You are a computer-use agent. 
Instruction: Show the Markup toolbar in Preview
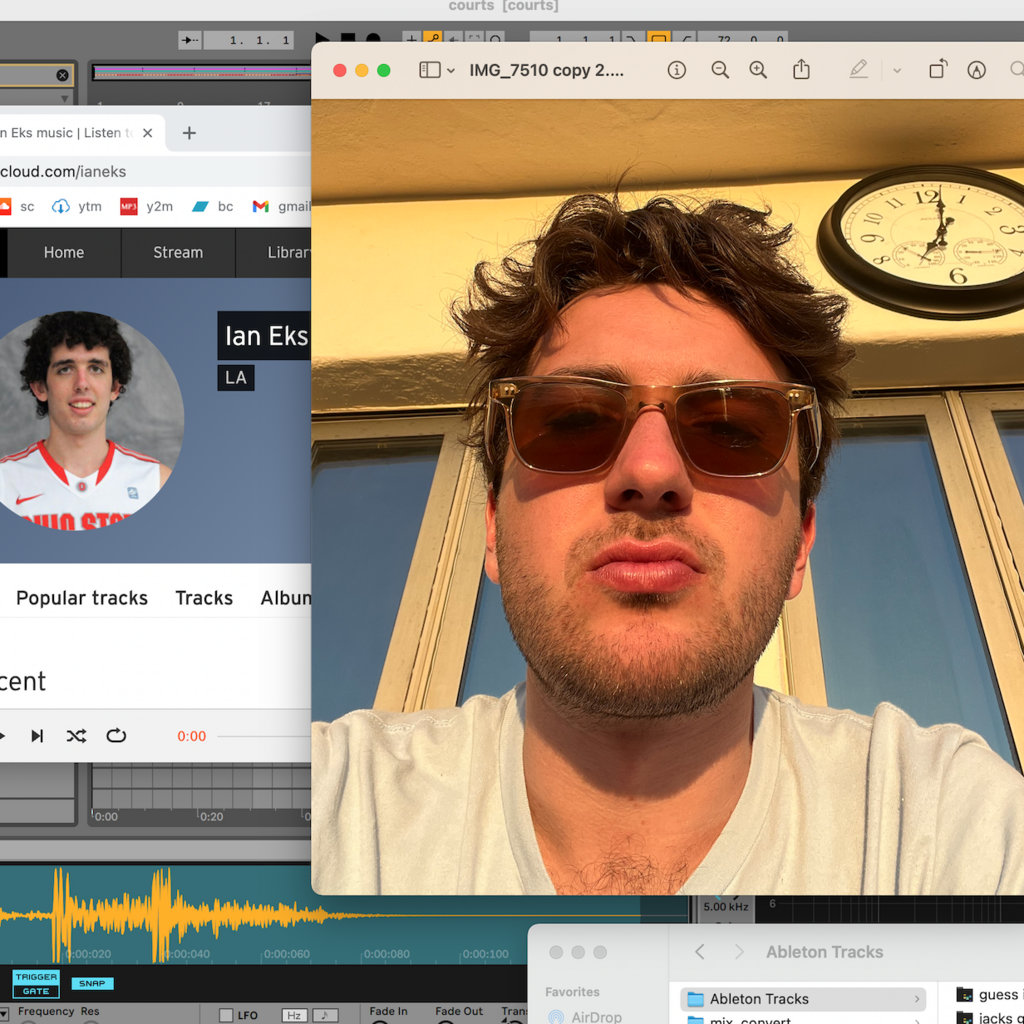click(x=976, y=70)
